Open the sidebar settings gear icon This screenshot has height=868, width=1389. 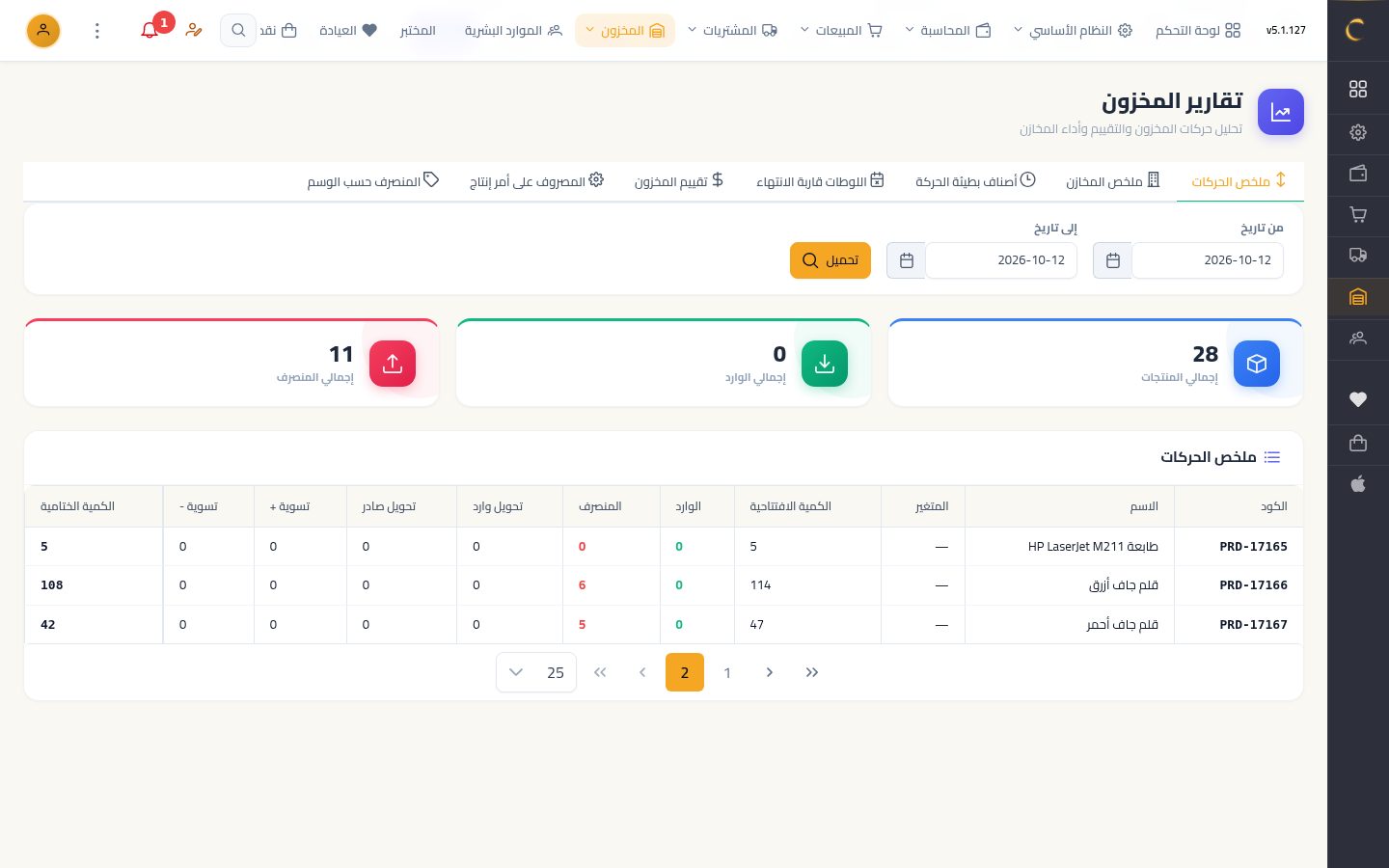tap(1358, 132)
